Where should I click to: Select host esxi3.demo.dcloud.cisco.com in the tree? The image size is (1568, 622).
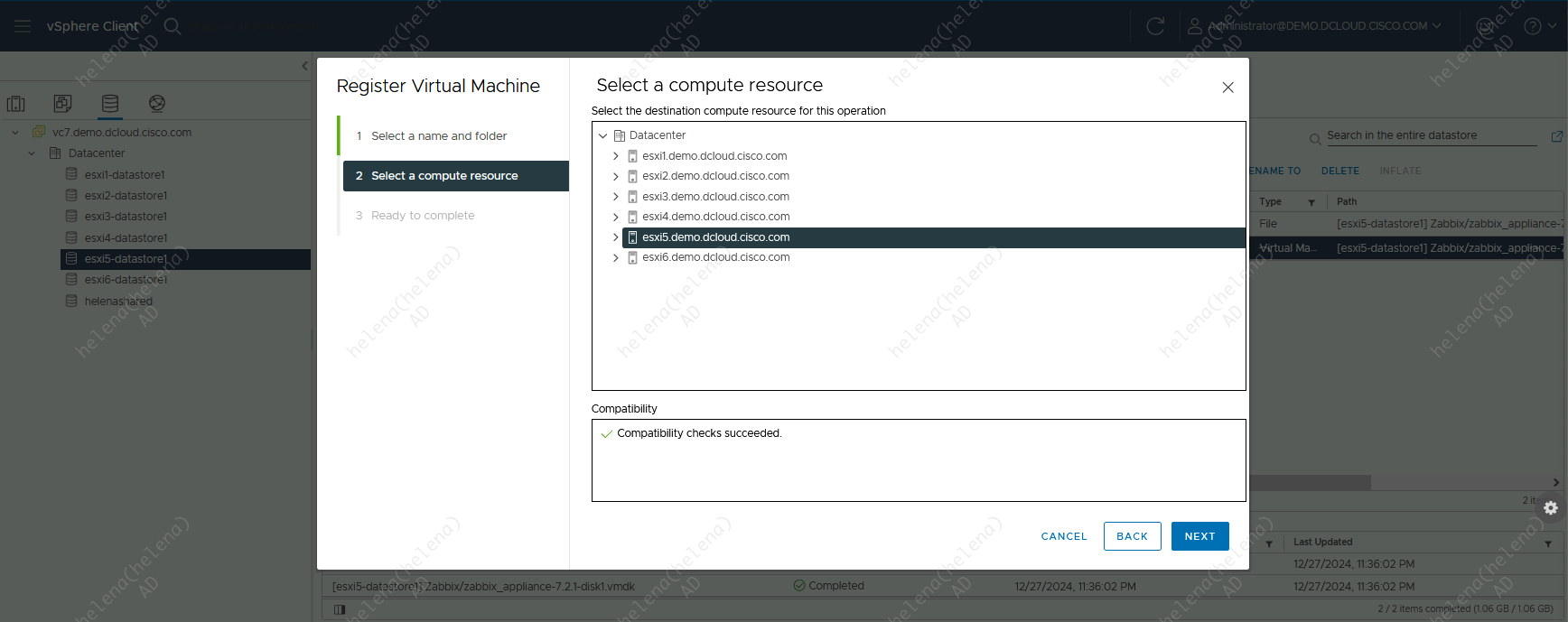(x=715, y=197)
